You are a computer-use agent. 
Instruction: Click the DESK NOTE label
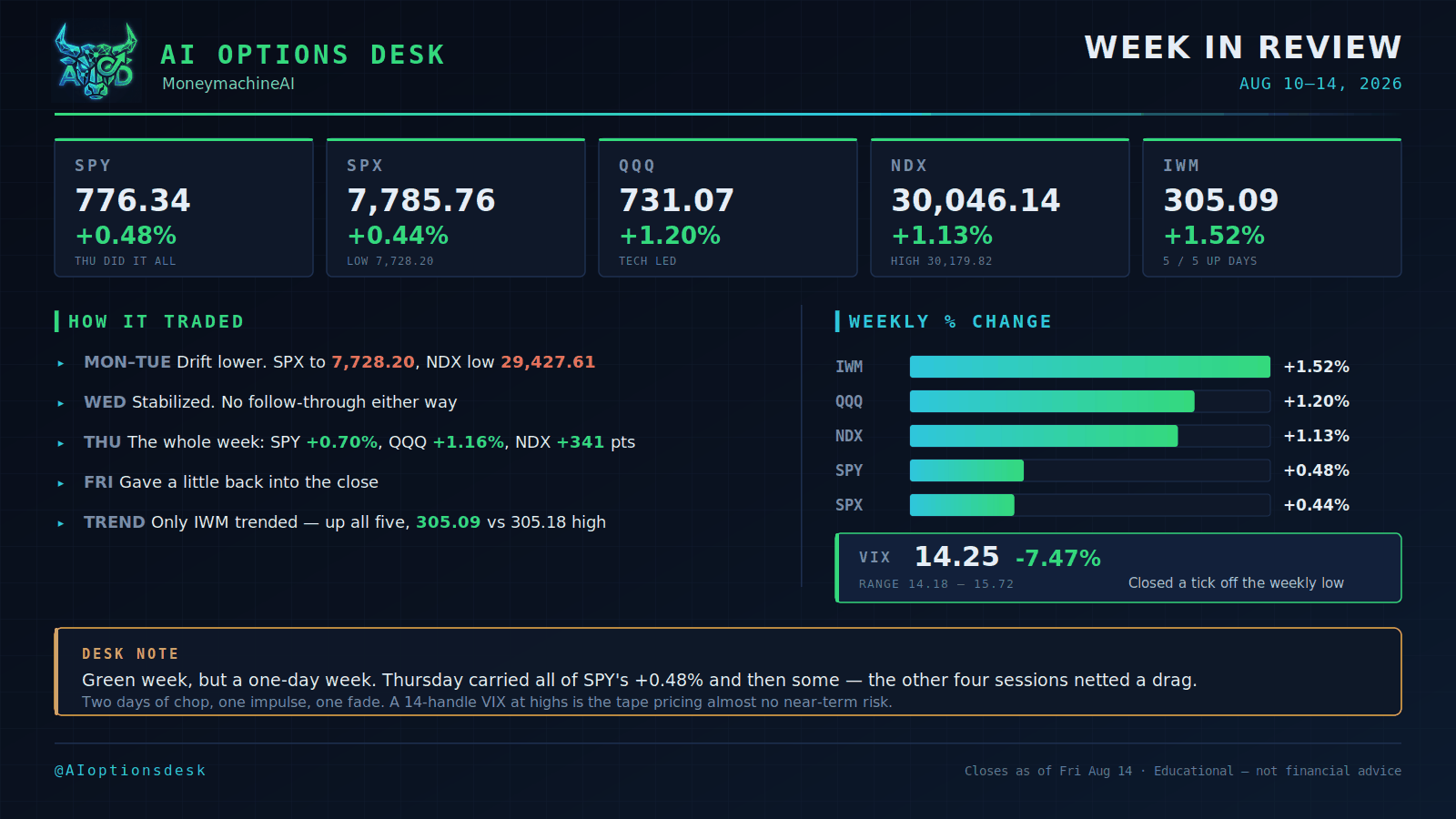point(130,654)
